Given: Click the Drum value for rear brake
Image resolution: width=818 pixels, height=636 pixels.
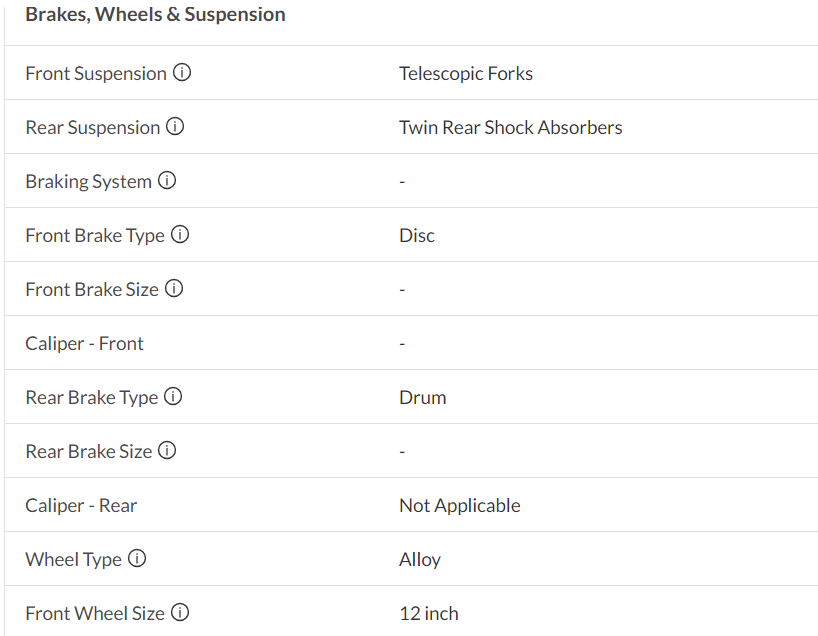Looking at the screenshot, I should pos(422,398).
